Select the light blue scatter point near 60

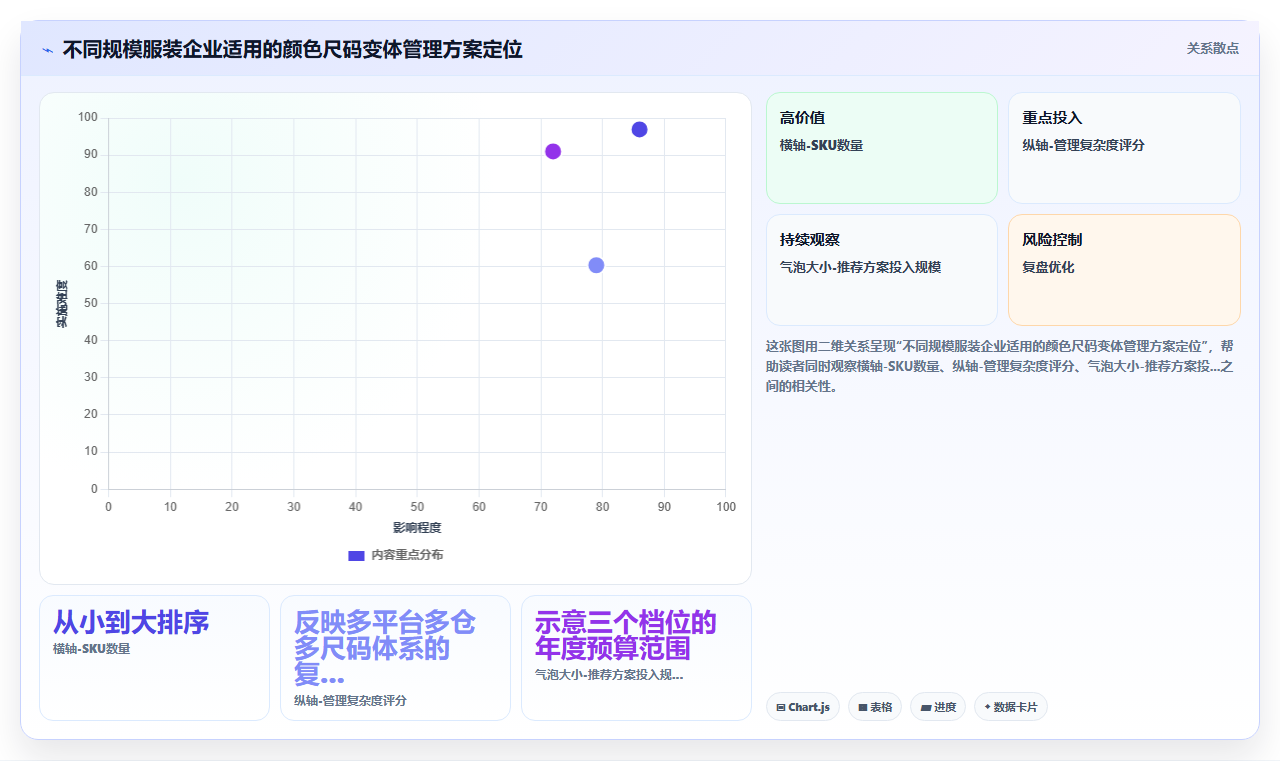coord(596,265)
